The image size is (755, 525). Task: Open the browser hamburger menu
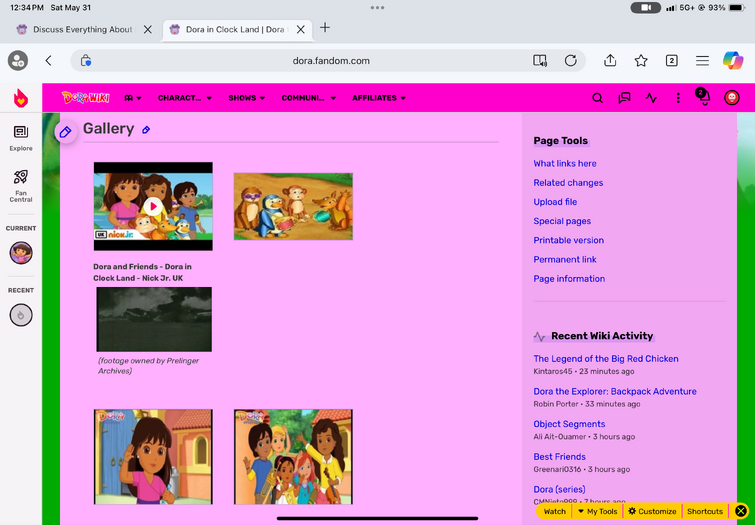click(703, 61)
